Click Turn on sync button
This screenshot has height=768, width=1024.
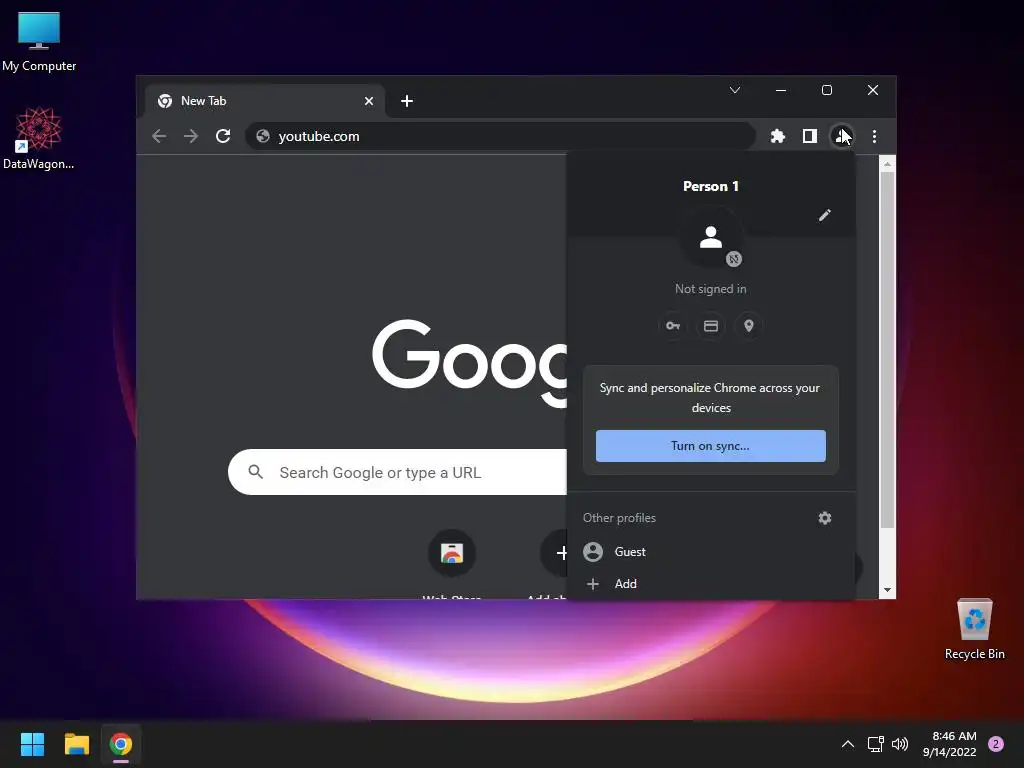pos(711,445)
